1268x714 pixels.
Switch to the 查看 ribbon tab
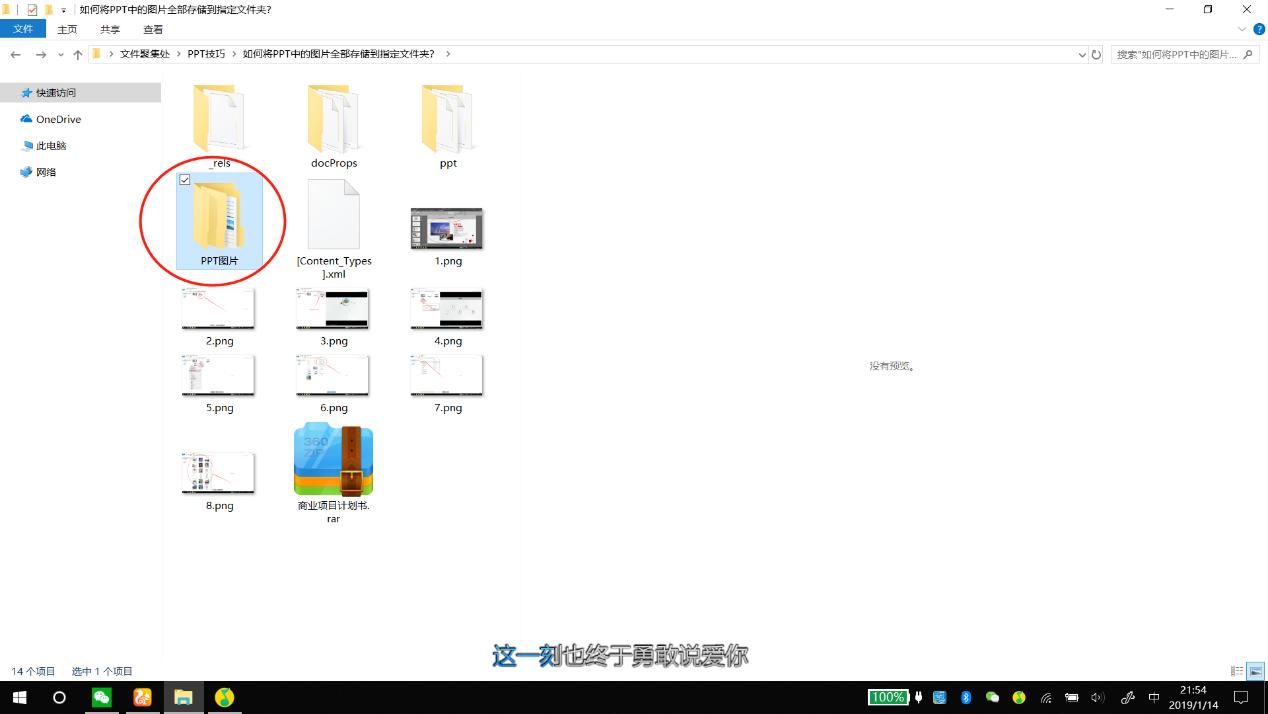coord(152,29)
